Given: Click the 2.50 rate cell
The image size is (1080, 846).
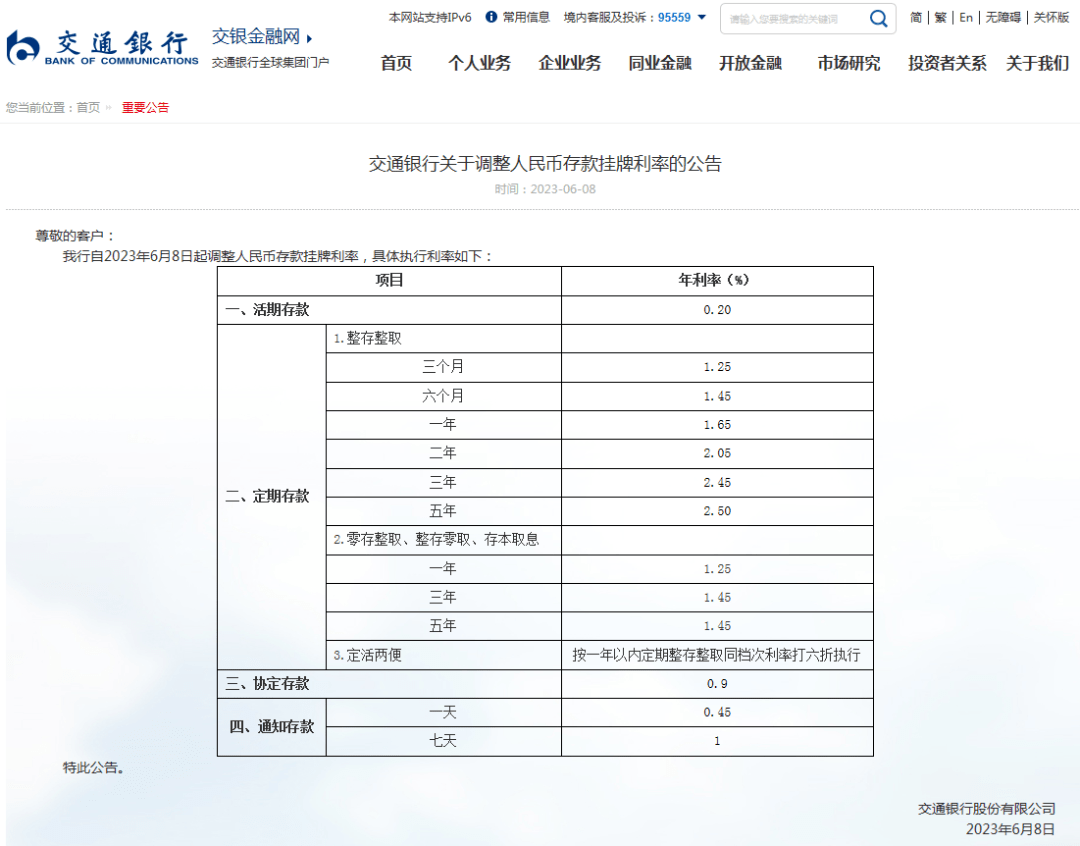Looking at the screenshot, I should (717, 511).
